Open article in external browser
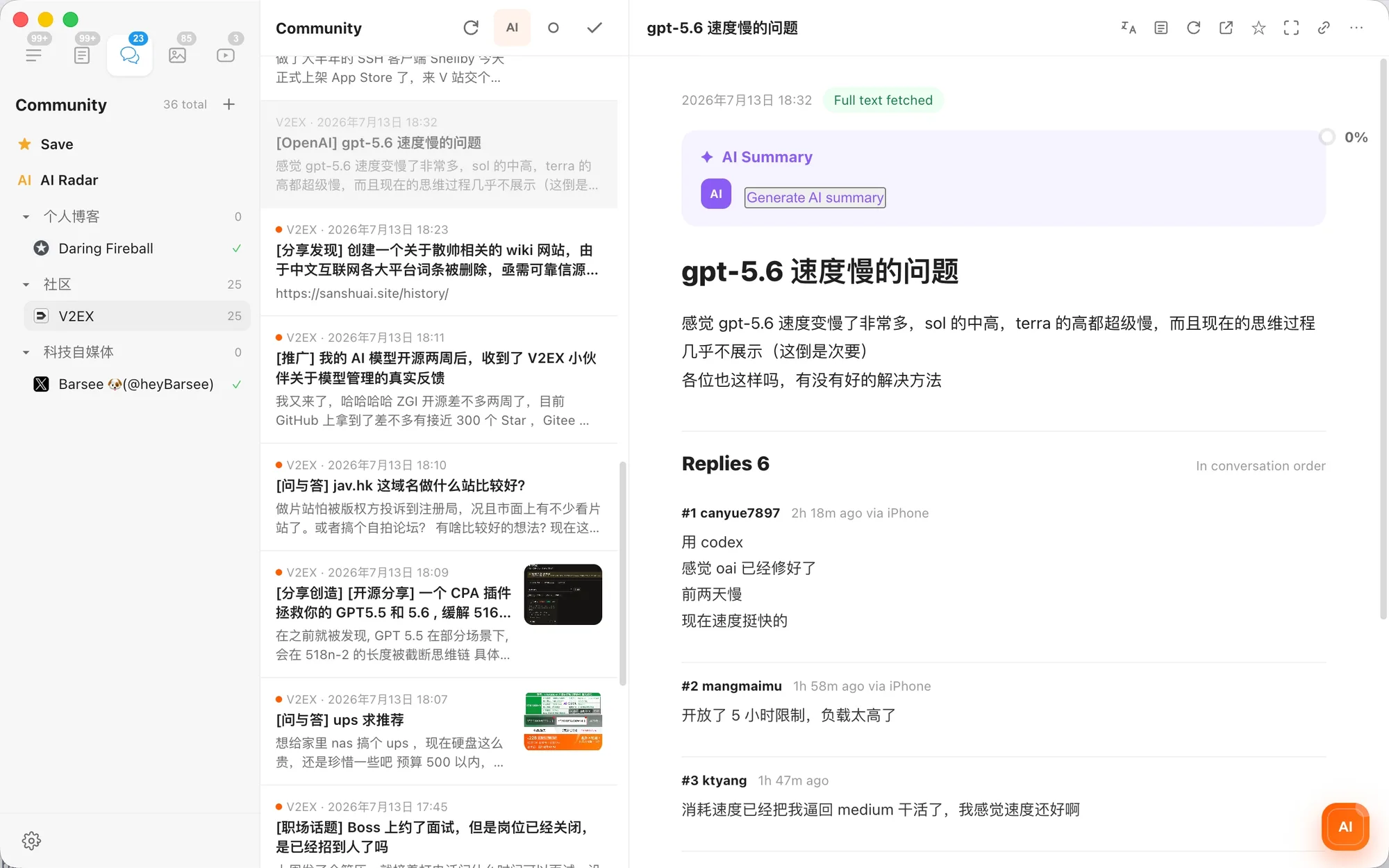 (1226, 28)
